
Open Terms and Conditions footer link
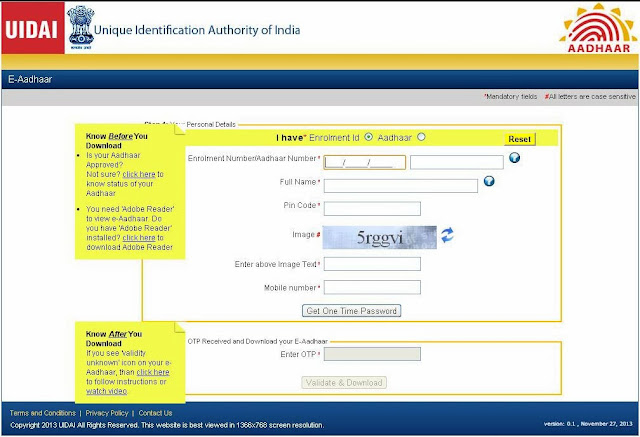[x=43, y=413]
